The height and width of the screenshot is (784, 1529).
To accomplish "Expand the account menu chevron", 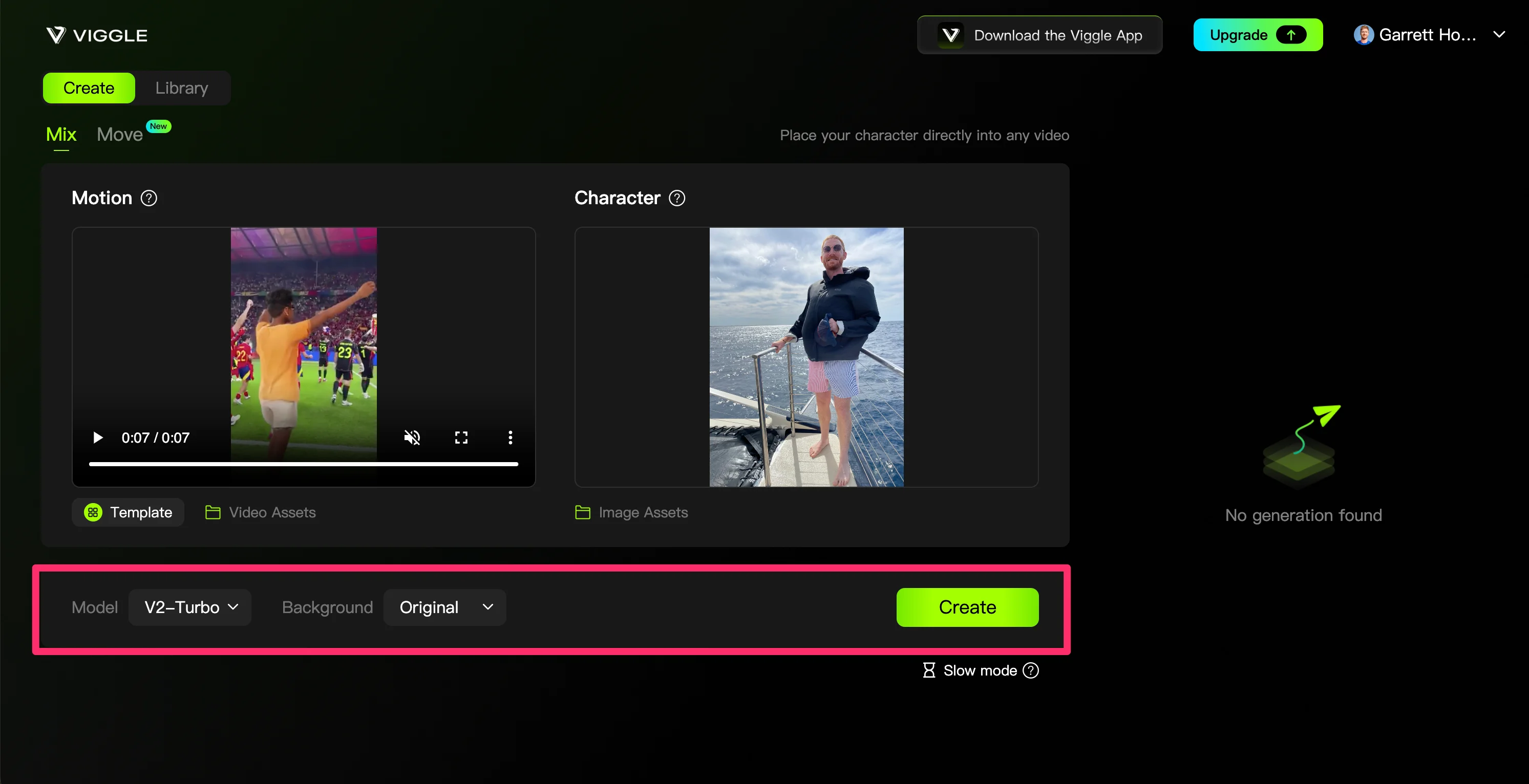I will pyautogui.click(x=1499, y=35).
